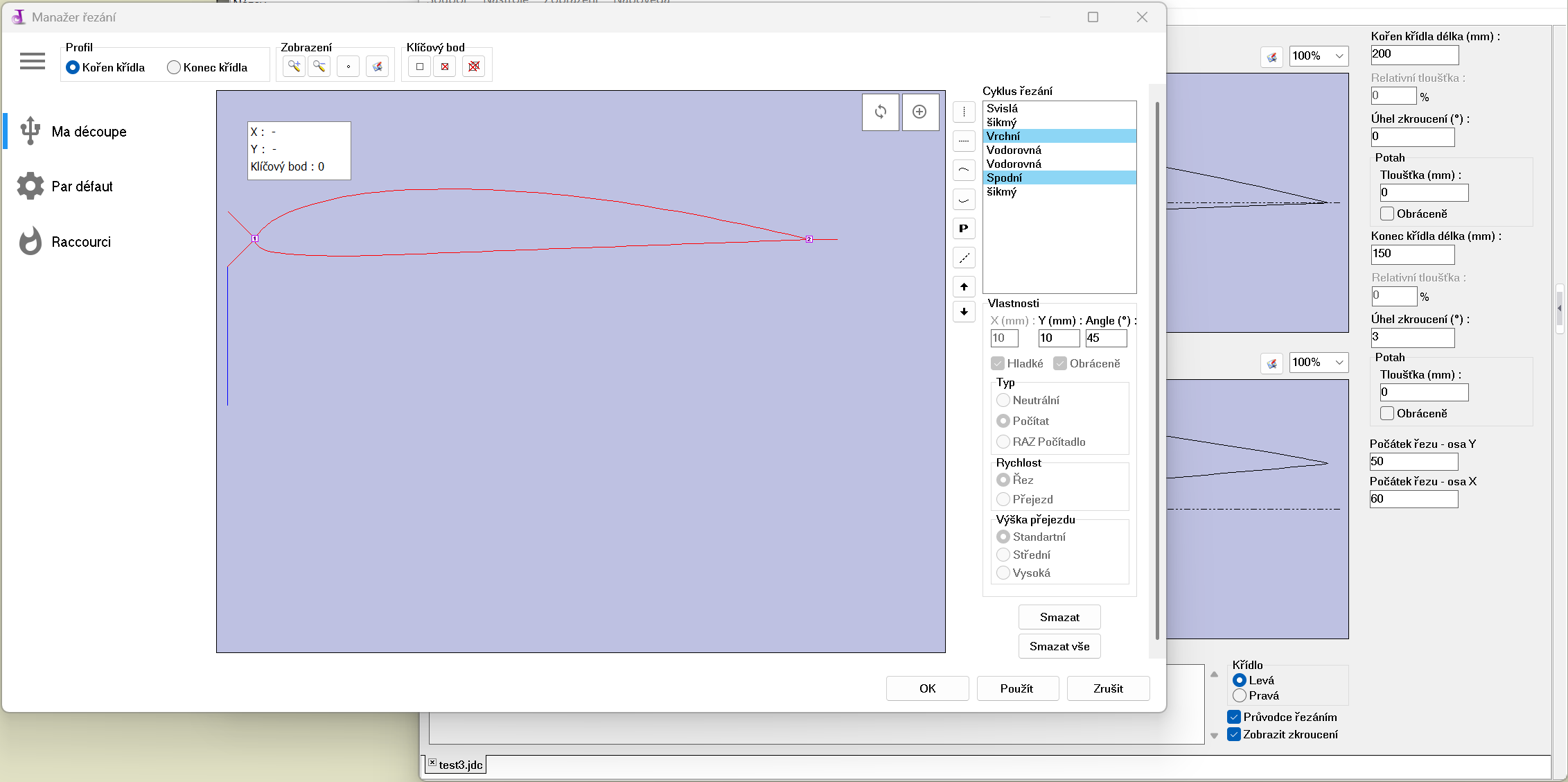Select the Konec křídla profile radio button
Viewport: 1568px width, 782px height.
click(174, 67)
